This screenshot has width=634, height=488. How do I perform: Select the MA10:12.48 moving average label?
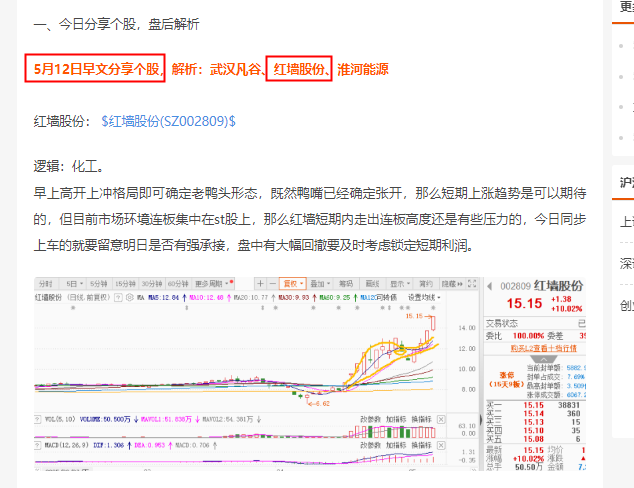pos(207,298)
